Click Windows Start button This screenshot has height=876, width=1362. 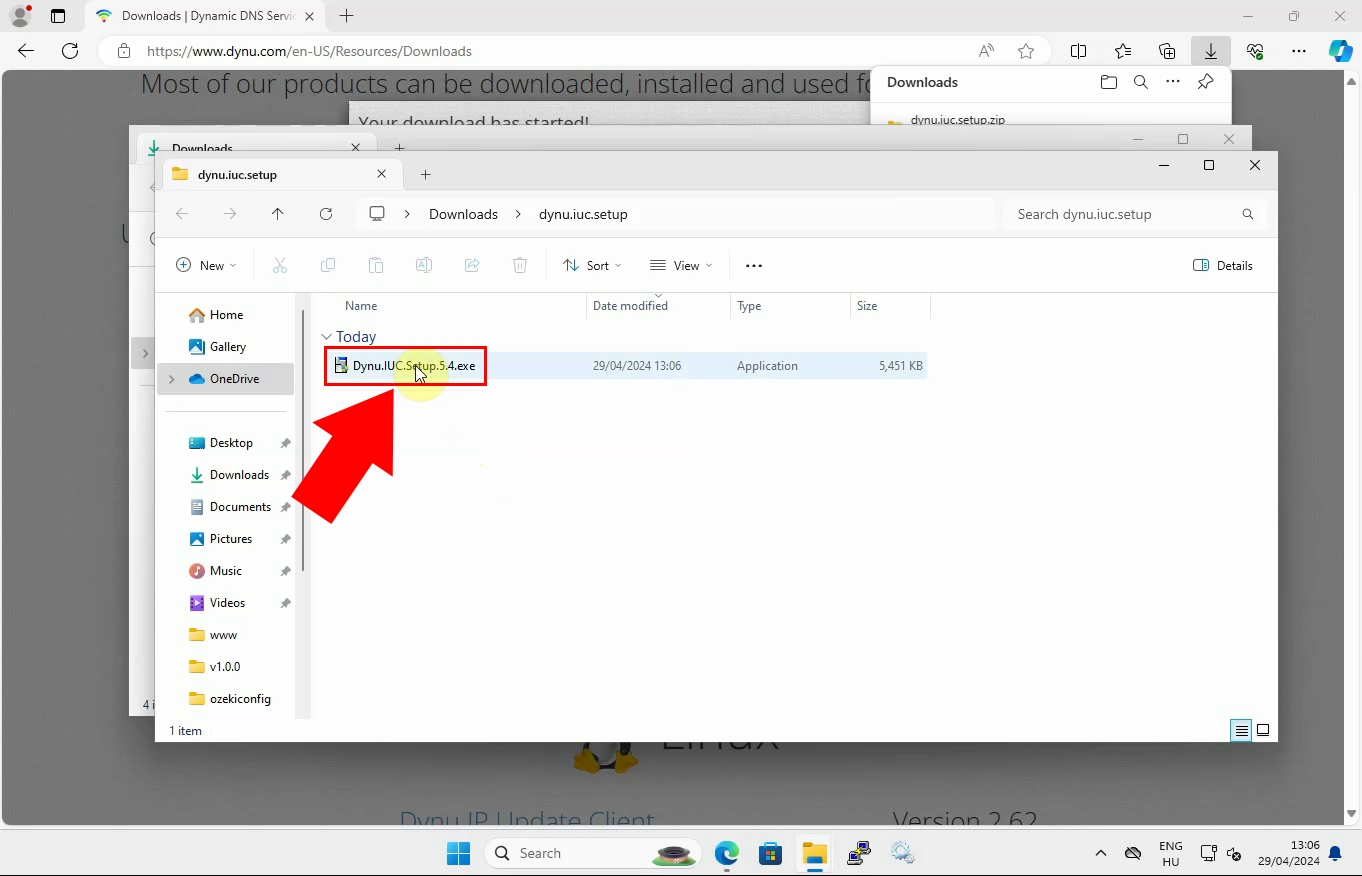pos(458,853)
